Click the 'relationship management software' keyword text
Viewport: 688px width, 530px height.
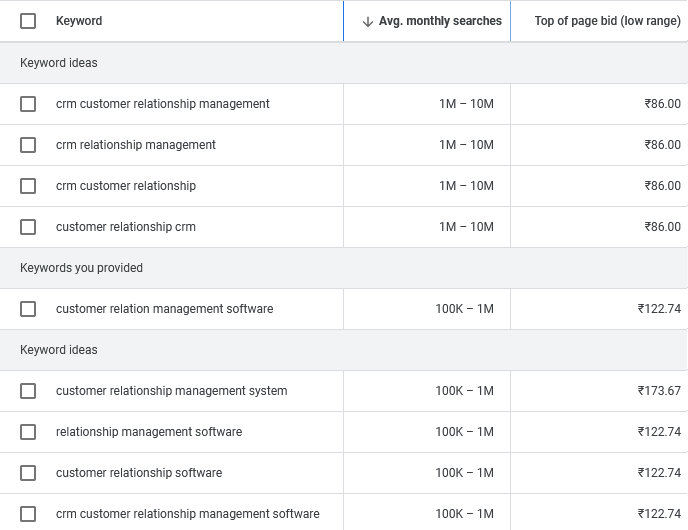coord(149,432)
